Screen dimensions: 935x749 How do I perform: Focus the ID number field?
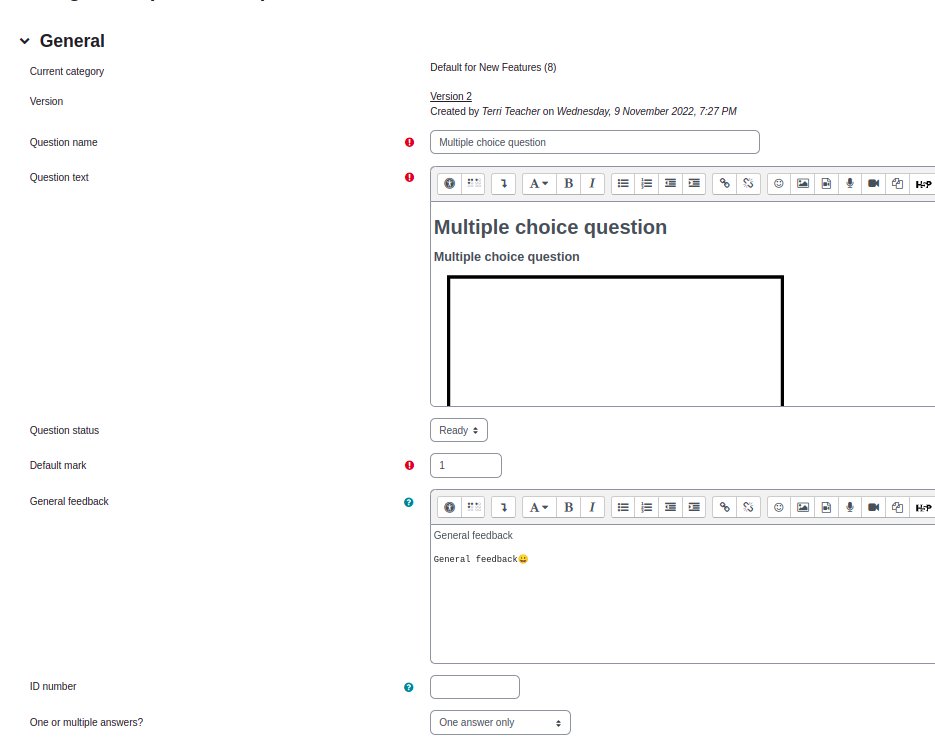[x=475, y=687]
